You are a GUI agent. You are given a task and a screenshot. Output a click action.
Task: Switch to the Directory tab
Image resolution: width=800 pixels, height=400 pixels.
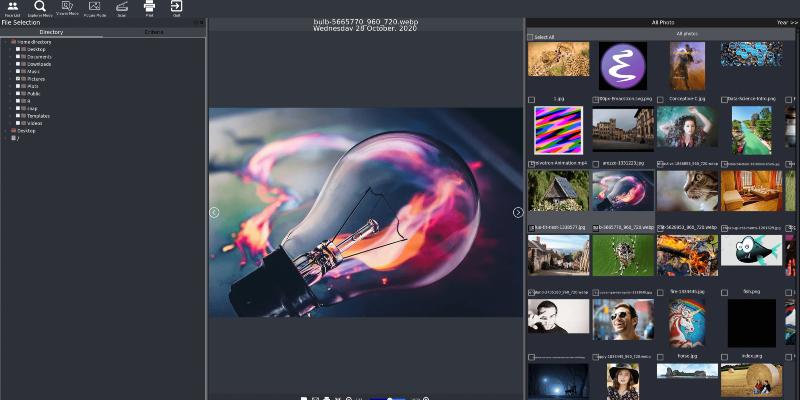coord(51,32)
